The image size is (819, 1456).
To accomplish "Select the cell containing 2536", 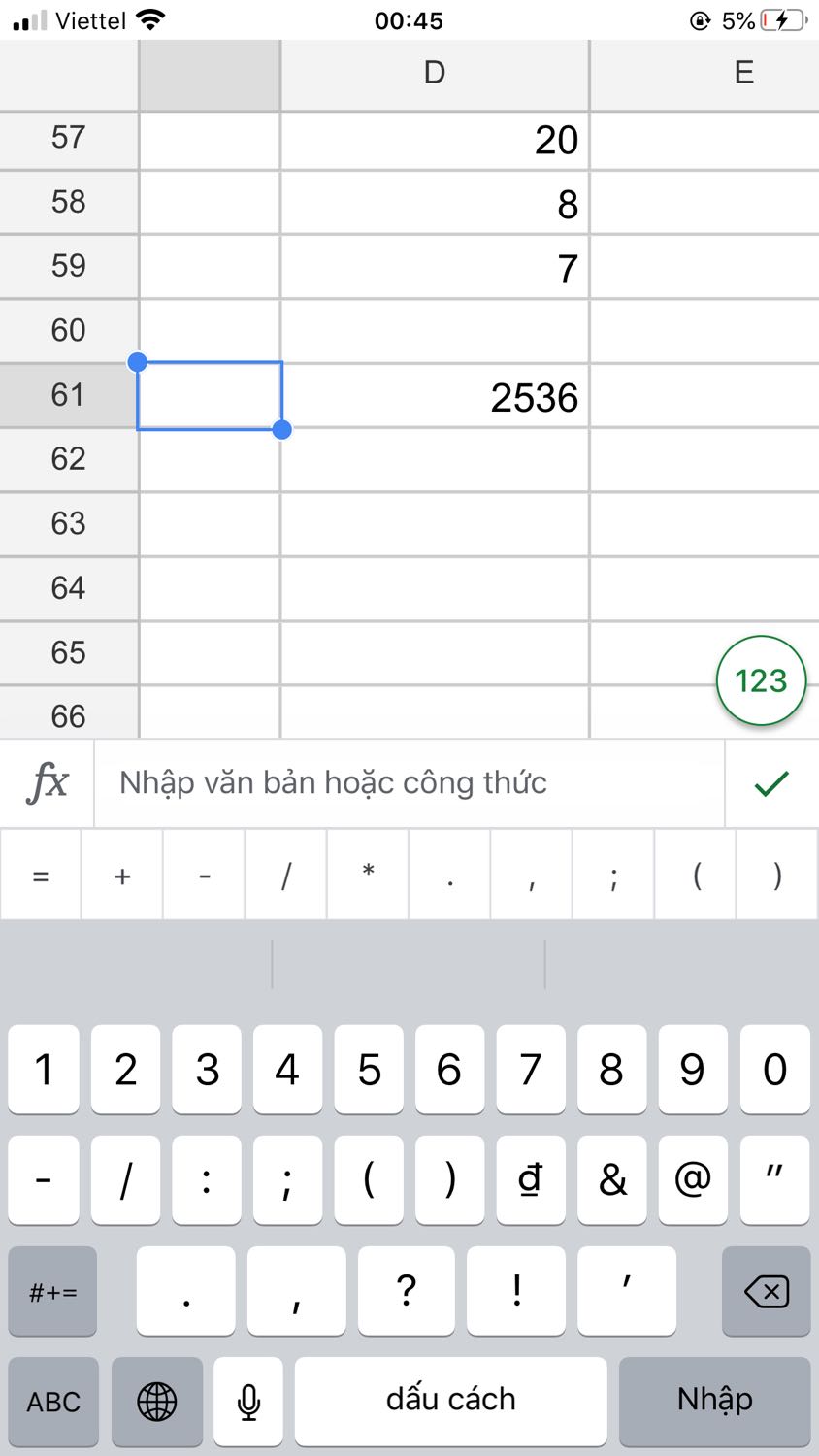I will point(435,396).
